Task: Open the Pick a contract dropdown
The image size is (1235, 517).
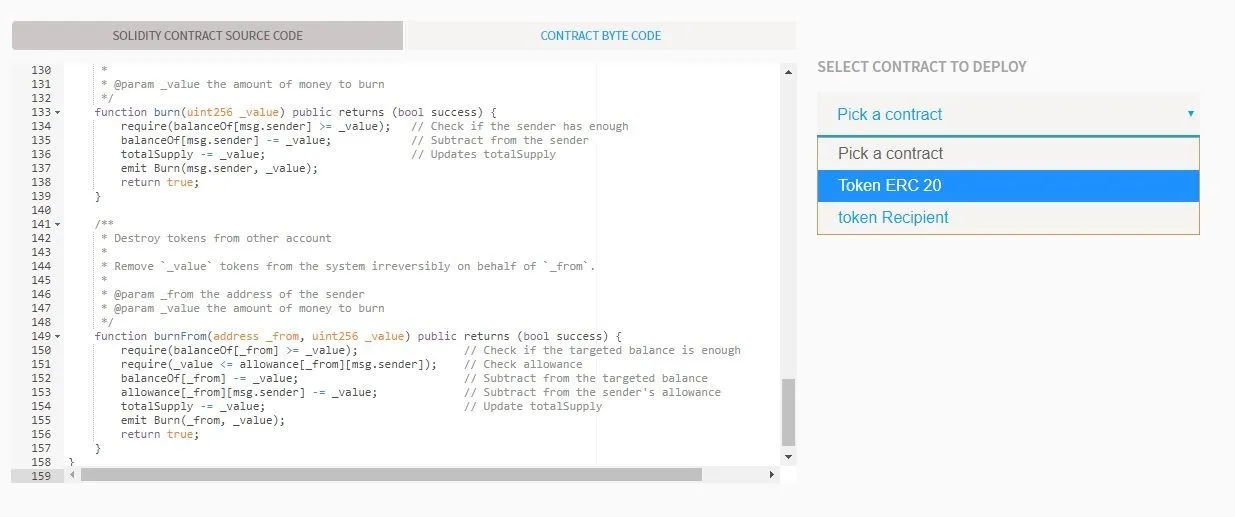Action: tap(1008, 114)
